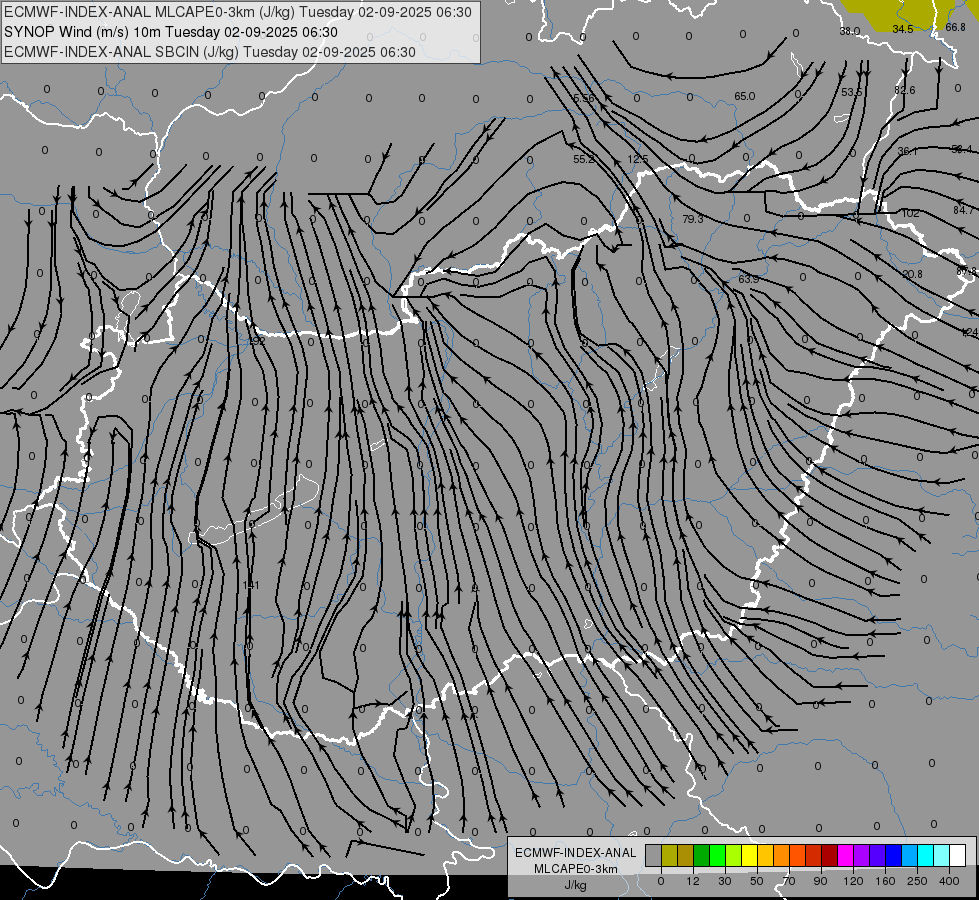Click the bright green legend swatch
The image size is (979, 900).
pyautogui.click(x=717, y=855)
